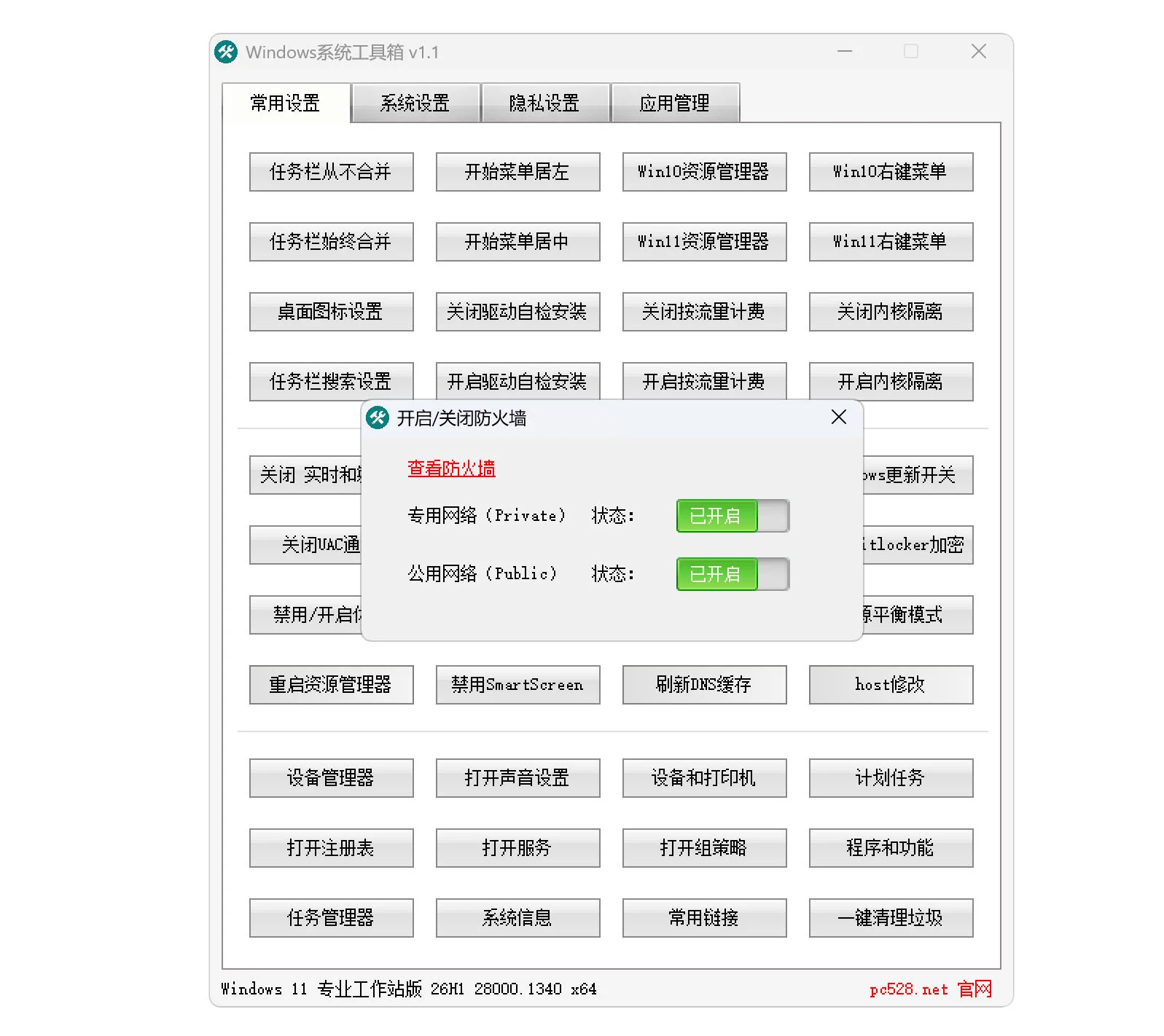Close the Windows系统工具箱 window
Viewport: 1164px width, 1036px height.
point(979,52)
